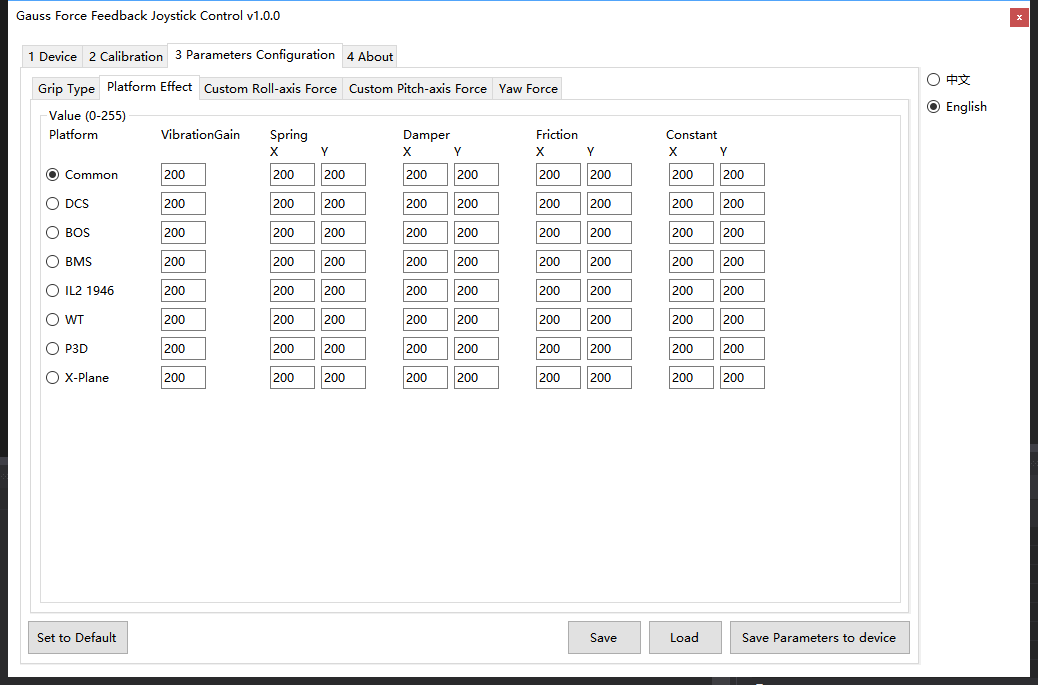Choose the WT platform radio button
The height and width of the screenshot is (685, 1038).
65,320
